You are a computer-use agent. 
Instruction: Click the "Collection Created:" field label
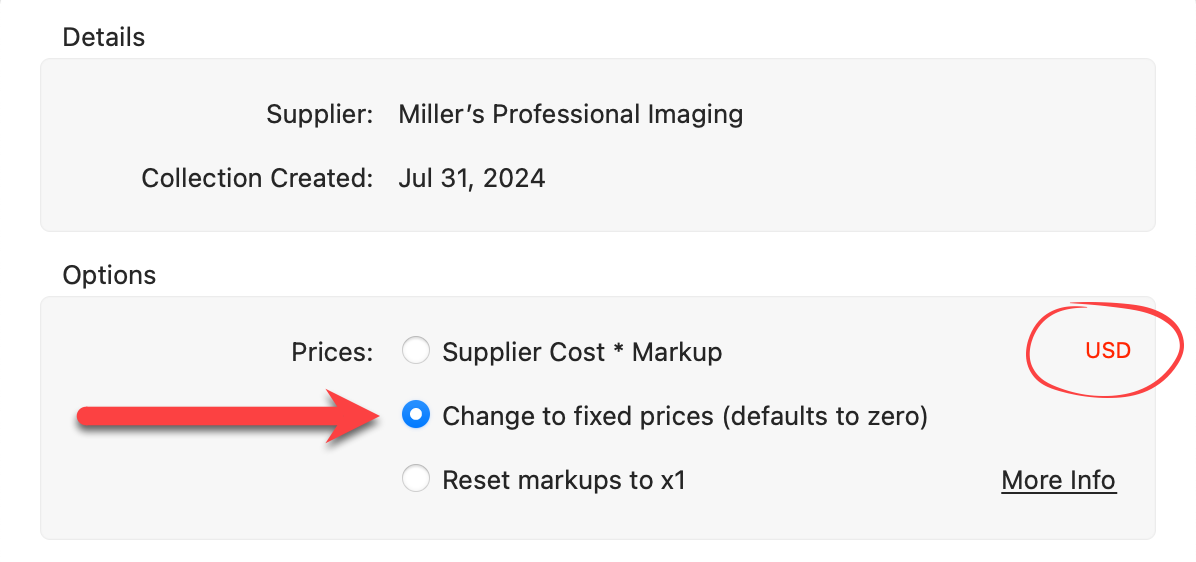click(x=257, y=179)
